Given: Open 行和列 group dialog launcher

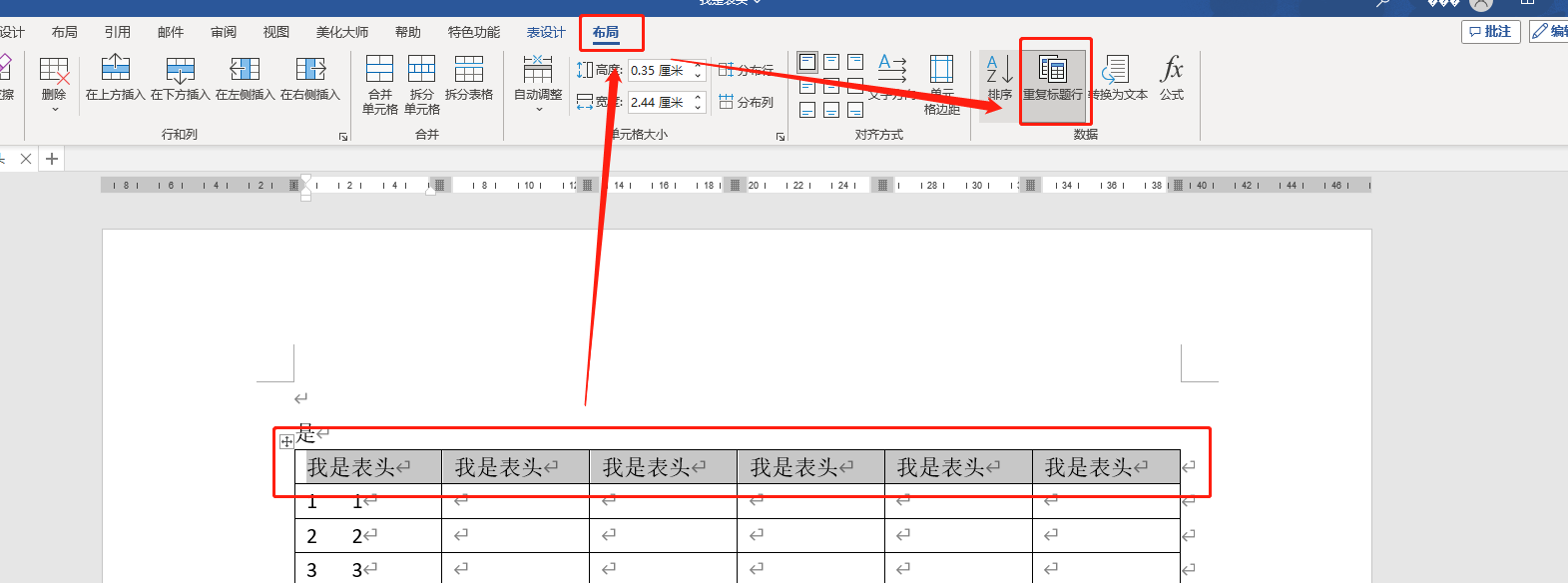Looking at the screenshot, I should (x=343, y=137).
